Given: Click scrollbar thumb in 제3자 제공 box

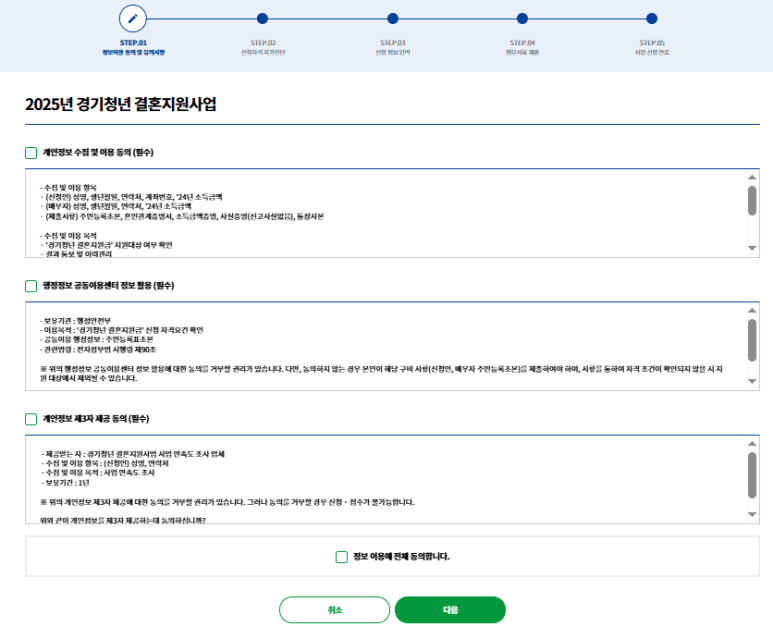Looking at the screenshot, I should 752,475.
